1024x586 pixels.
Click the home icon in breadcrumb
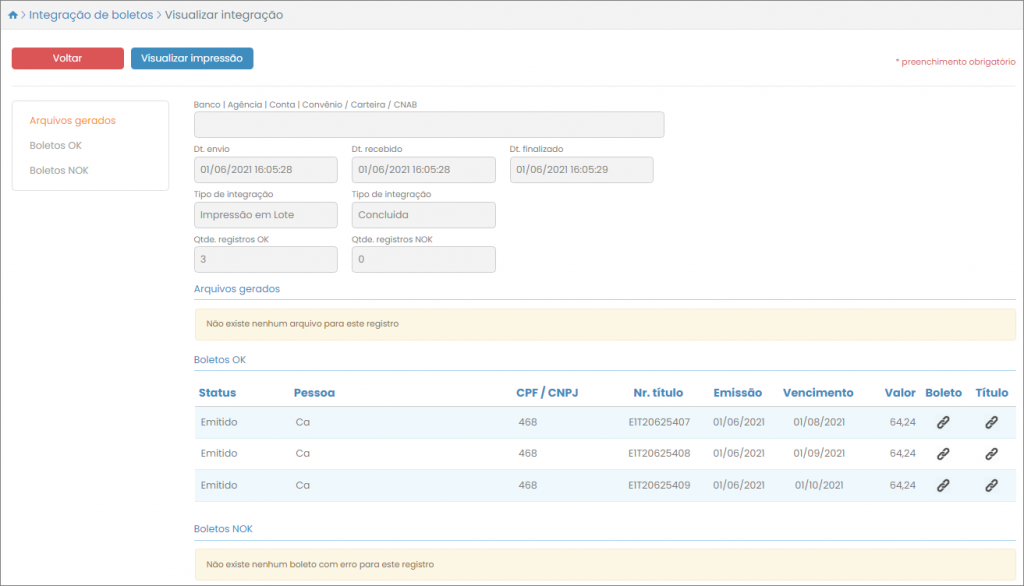coord(12,16)
